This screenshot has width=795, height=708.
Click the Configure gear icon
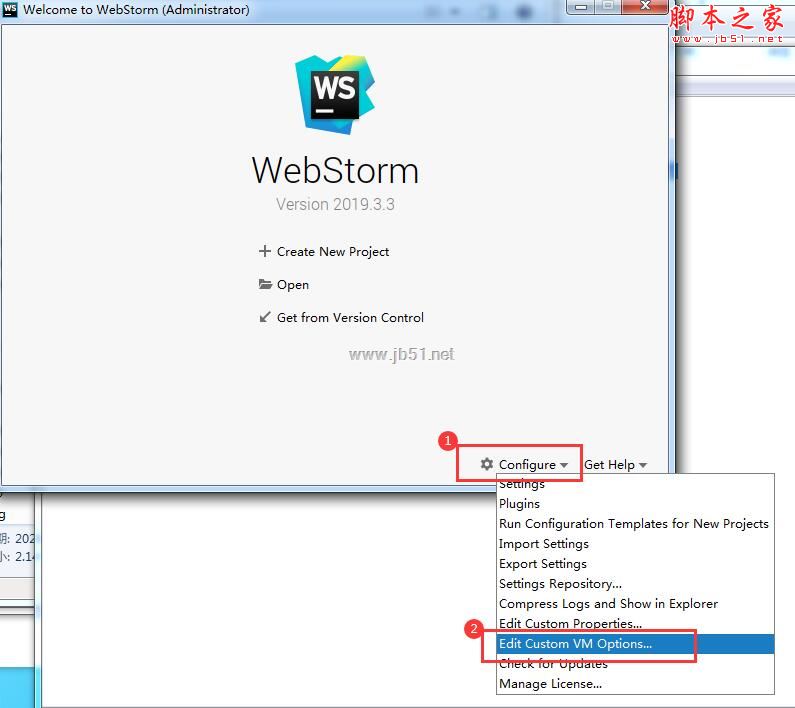(487, 464)
